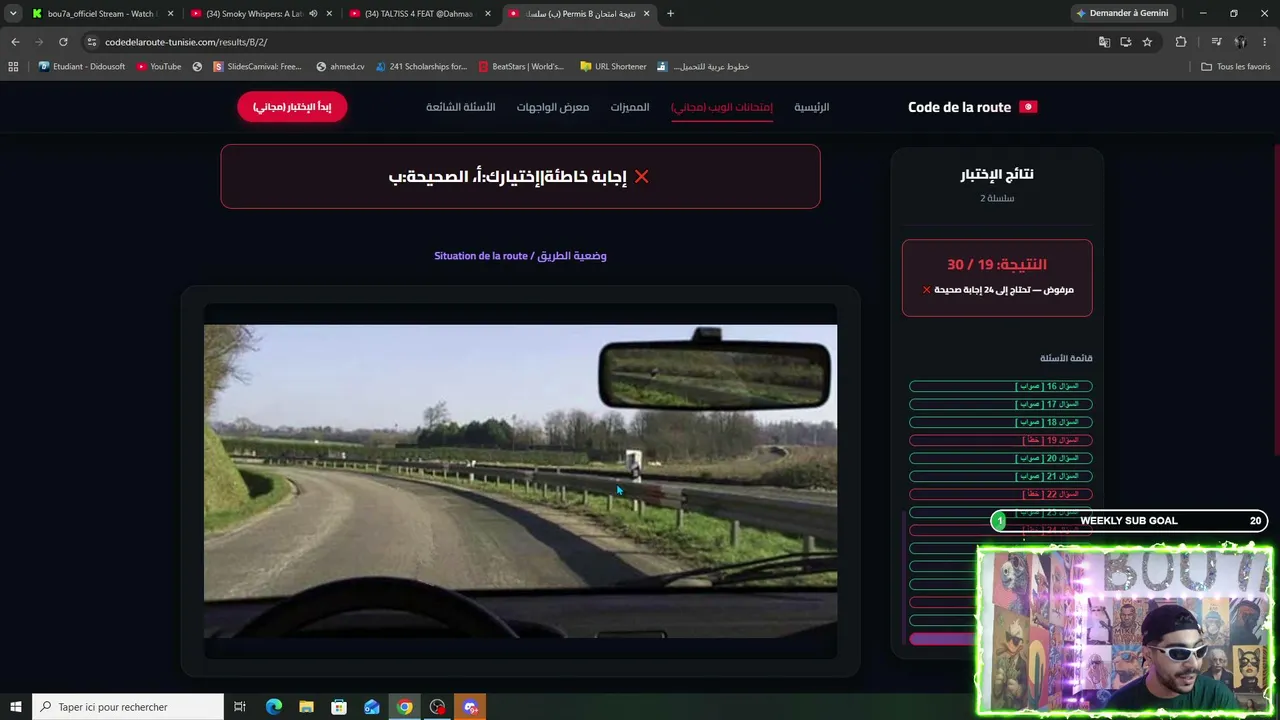
Task: Open the Outlook icon on the taskbar
Action: coord(372,707)
